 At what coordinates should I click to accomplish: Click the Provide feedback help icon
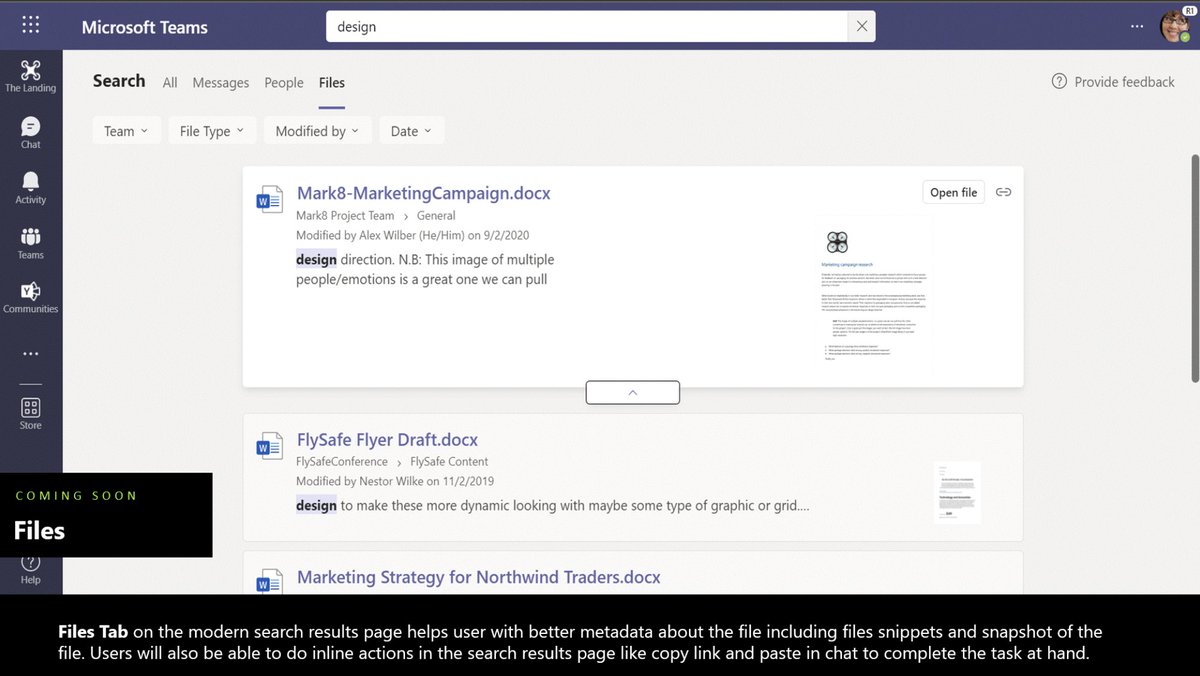tap(1060, 81)
